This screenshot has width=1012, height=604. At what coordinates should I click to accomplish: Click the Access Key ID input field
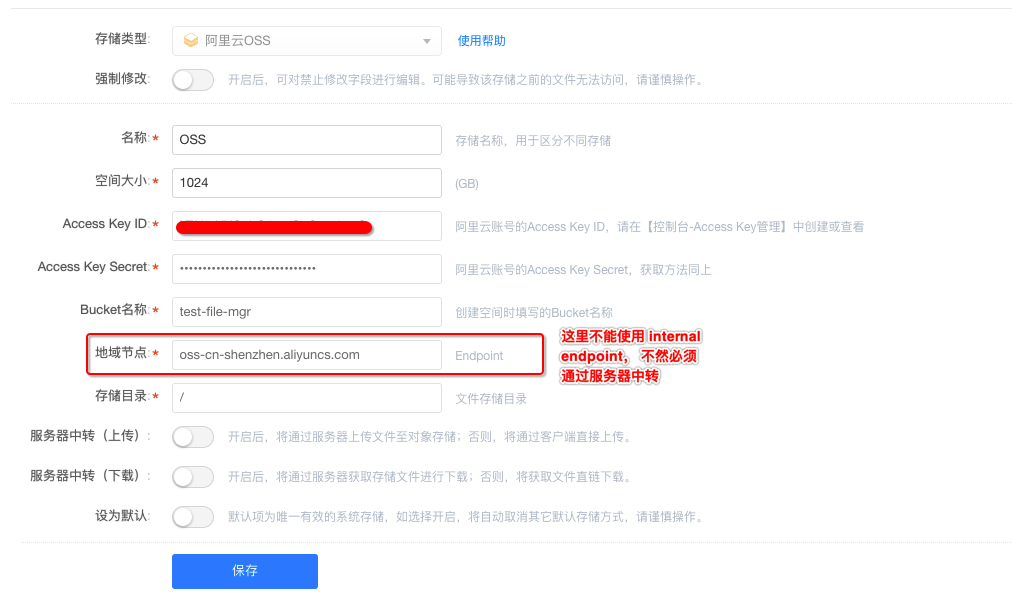coord(307,226)
